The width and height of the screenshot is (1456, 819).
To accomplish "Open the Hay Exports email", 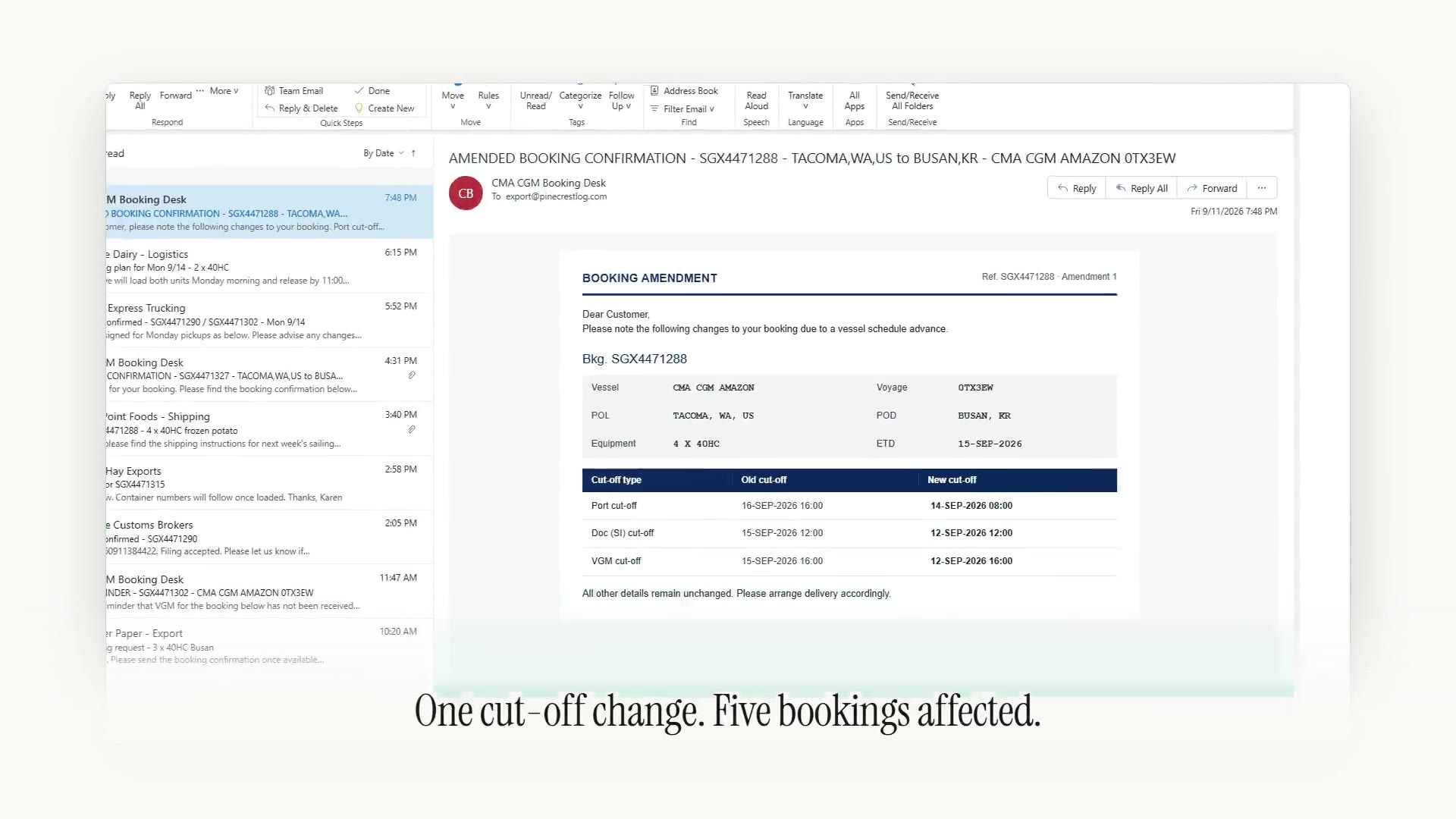I will pyautogui.click(x=269, y=484).
